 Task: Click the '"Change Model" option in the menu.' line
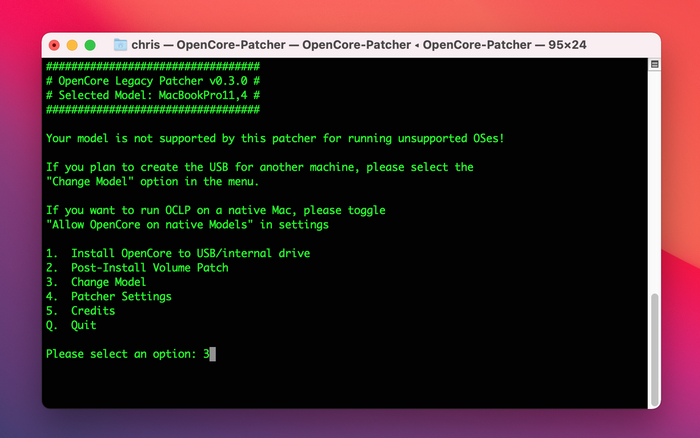153,181
